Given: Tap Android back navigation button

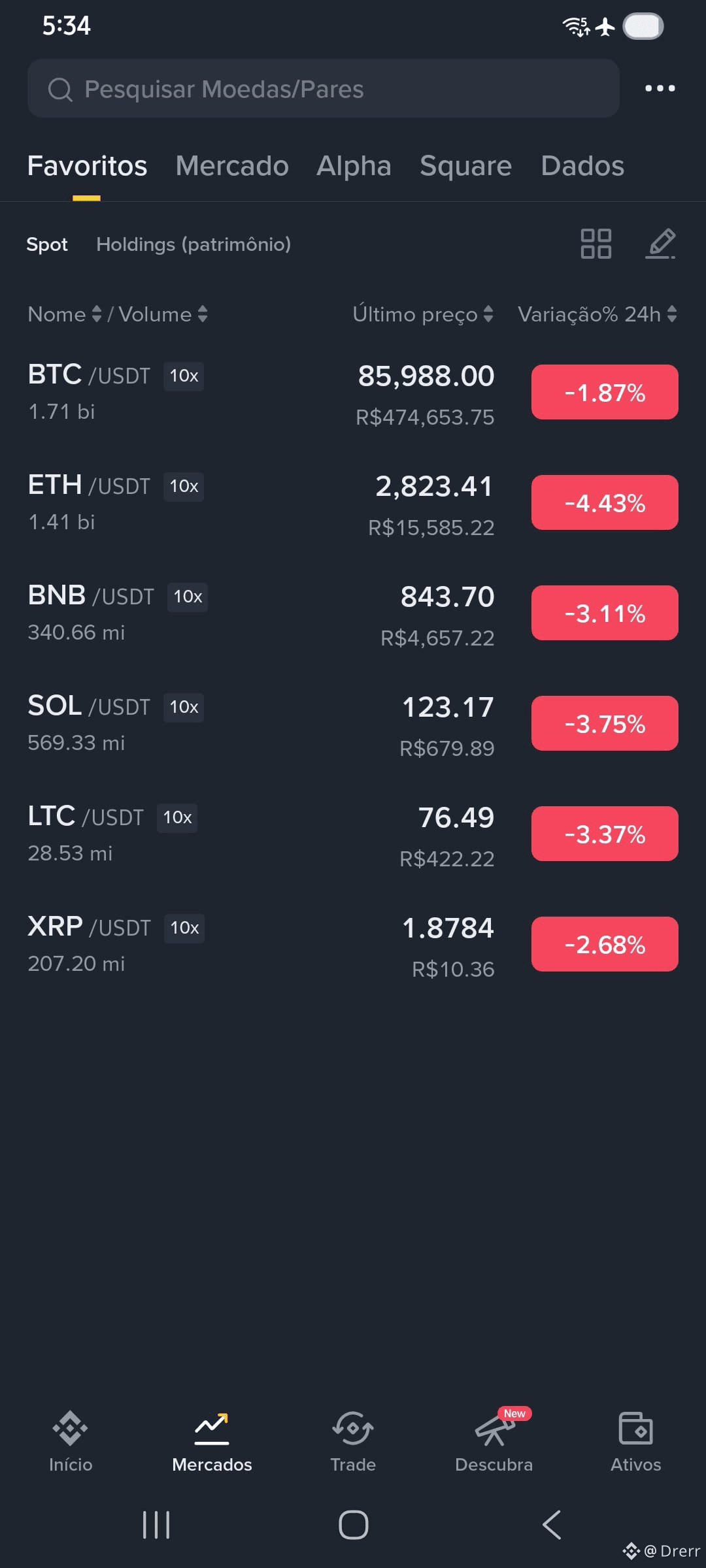Looking at the screenshot, I should click(552, 1525).
